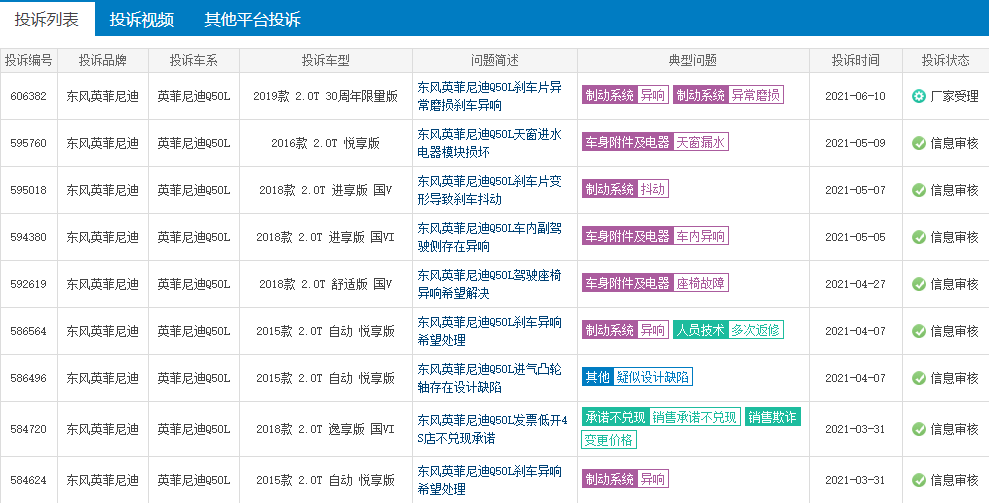Switch to the 投诉列表 tab
This screenshot has width=989, height=503.
(x=47, y=19)
